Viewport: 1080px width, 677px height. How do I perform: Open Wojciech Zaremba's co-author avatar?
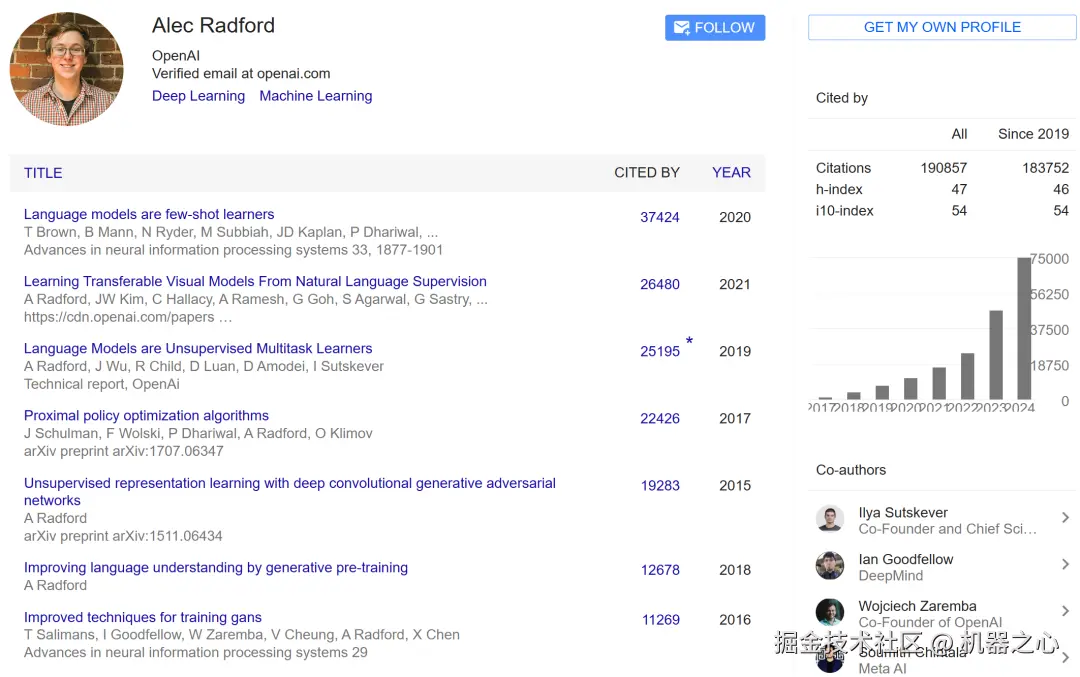click(830, 612)
